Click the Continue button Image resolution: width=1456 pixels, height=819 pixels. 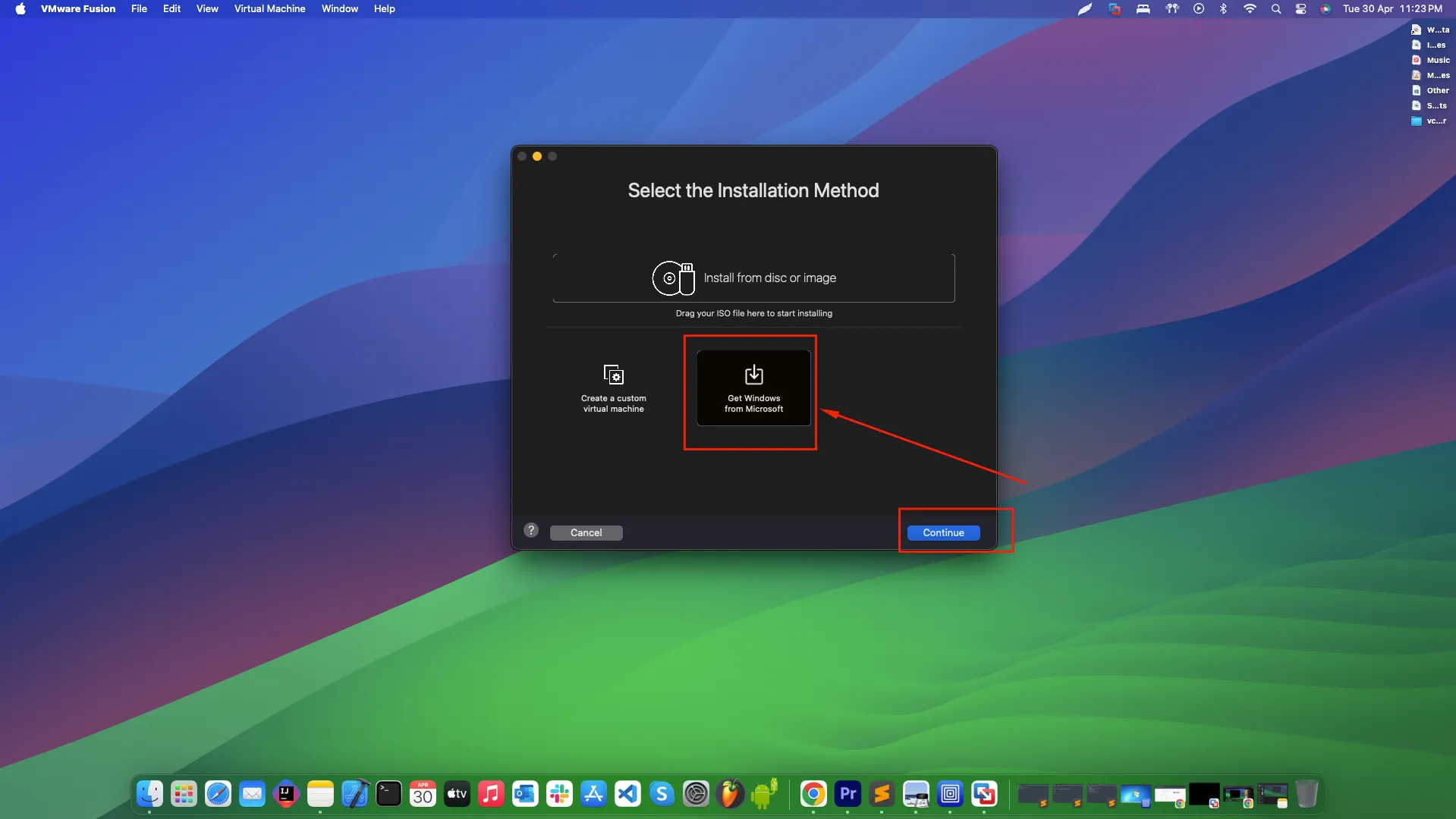[943, 532]
